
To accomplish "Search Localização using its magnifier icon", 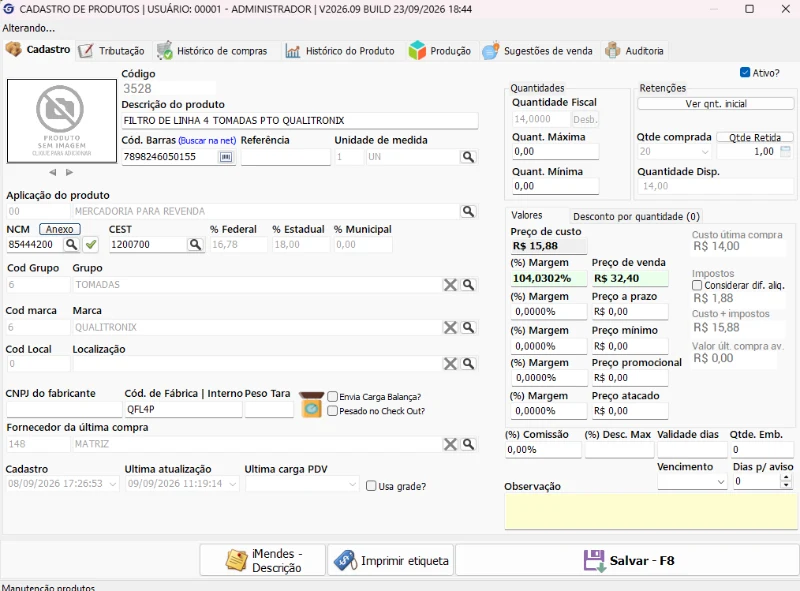I will (468, 363).
